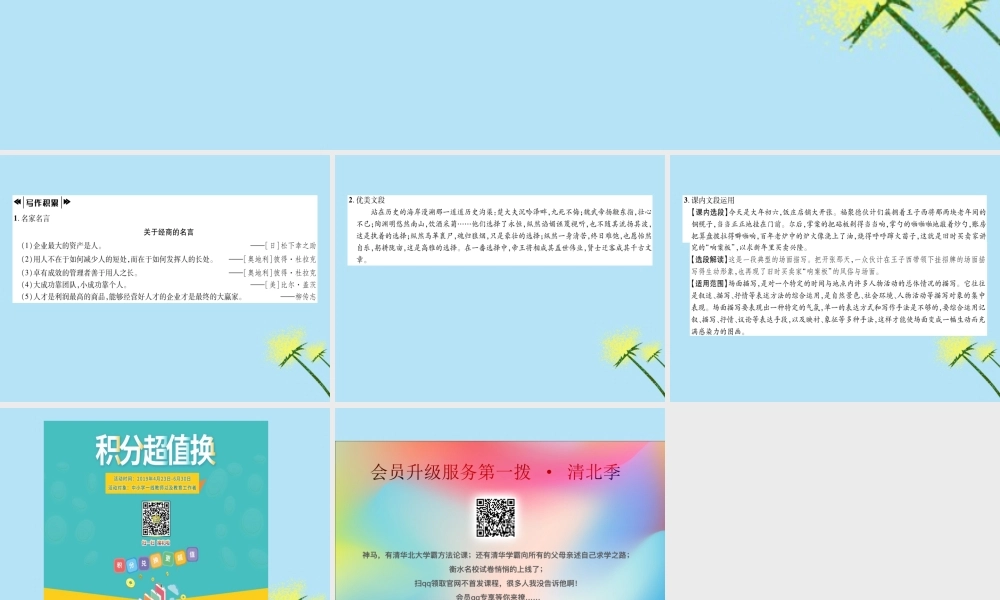Open the 优美文段 slide thumbnail

500,278
